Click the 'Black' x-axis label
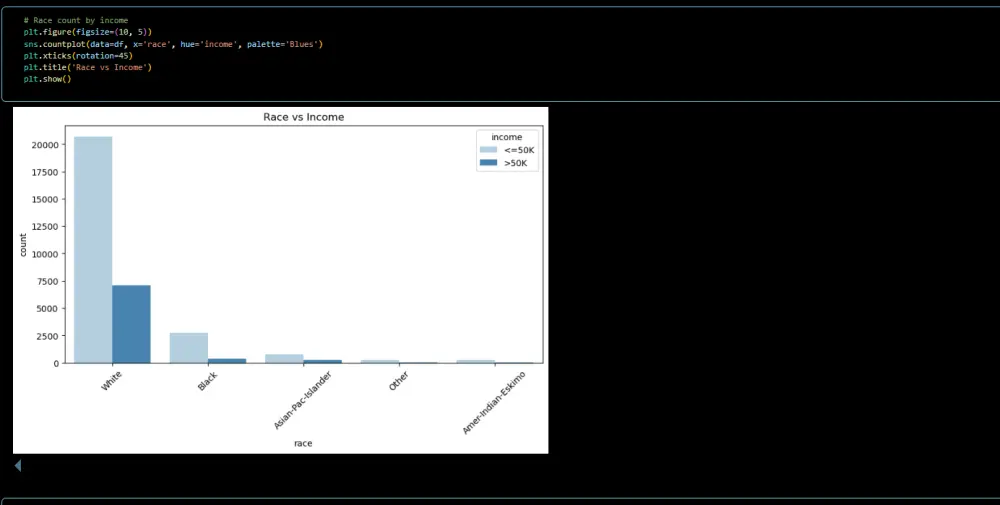This screenshot has height=505, width=1000. [207, 381]
